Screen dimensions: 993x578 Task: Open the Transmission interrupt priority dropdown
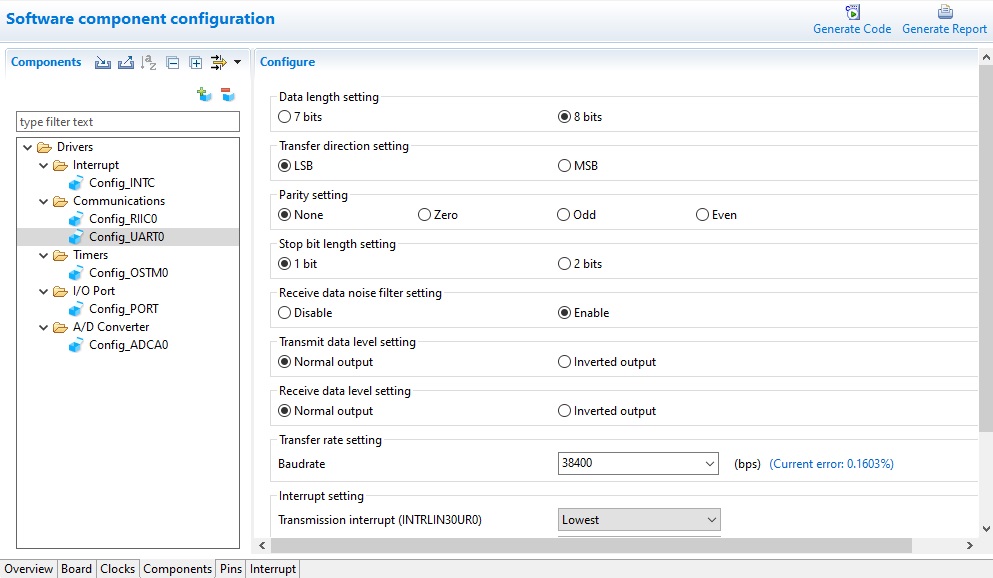[x=711, y=520]
